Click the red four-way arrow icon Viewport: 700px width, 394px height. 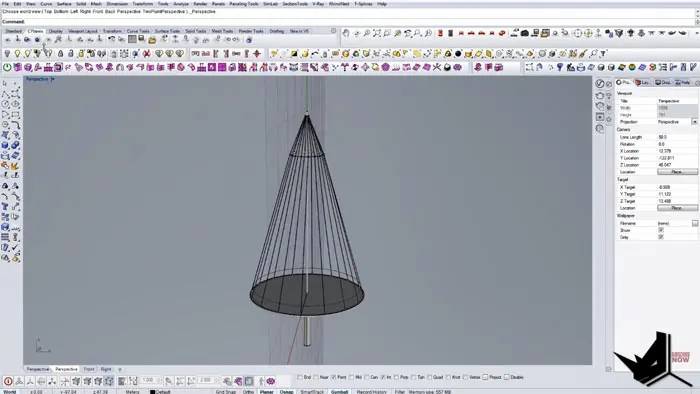(257, 54)
